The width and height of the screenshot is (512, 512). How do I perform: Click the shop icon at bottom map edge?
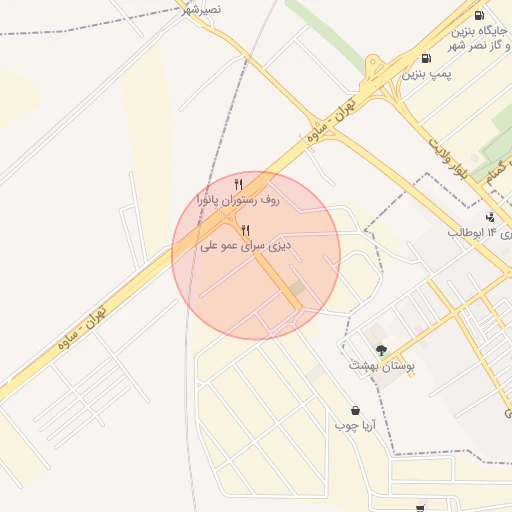pyautogui.click(x=420, y=509)
